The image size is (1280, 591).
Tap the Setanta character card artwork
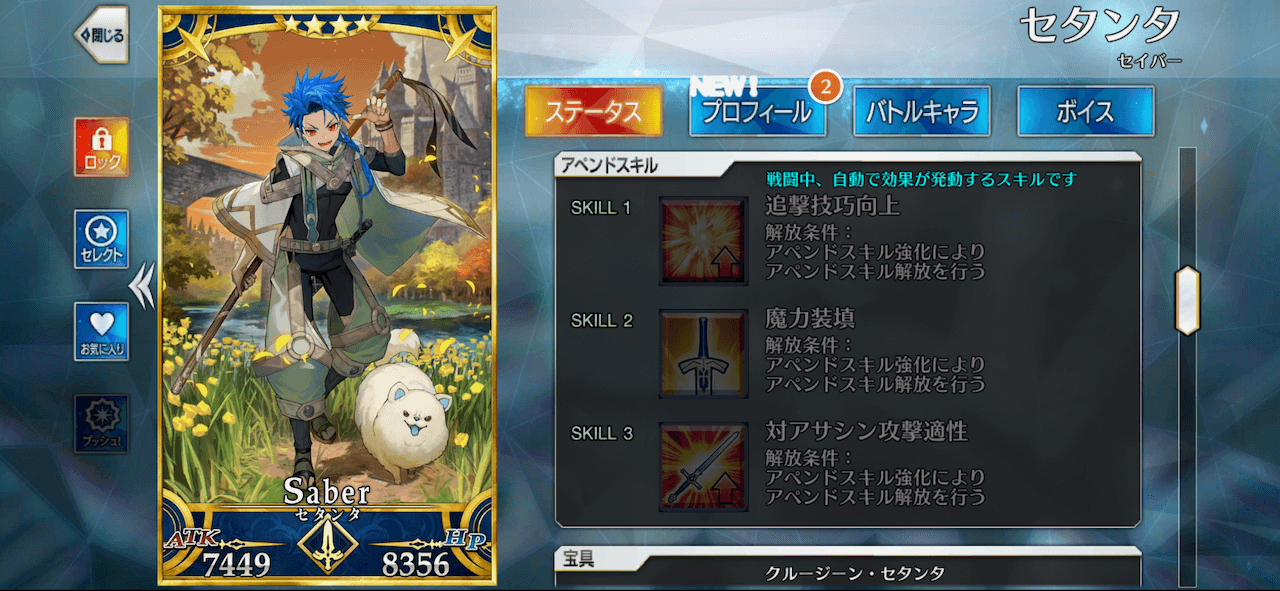[327, 260]
